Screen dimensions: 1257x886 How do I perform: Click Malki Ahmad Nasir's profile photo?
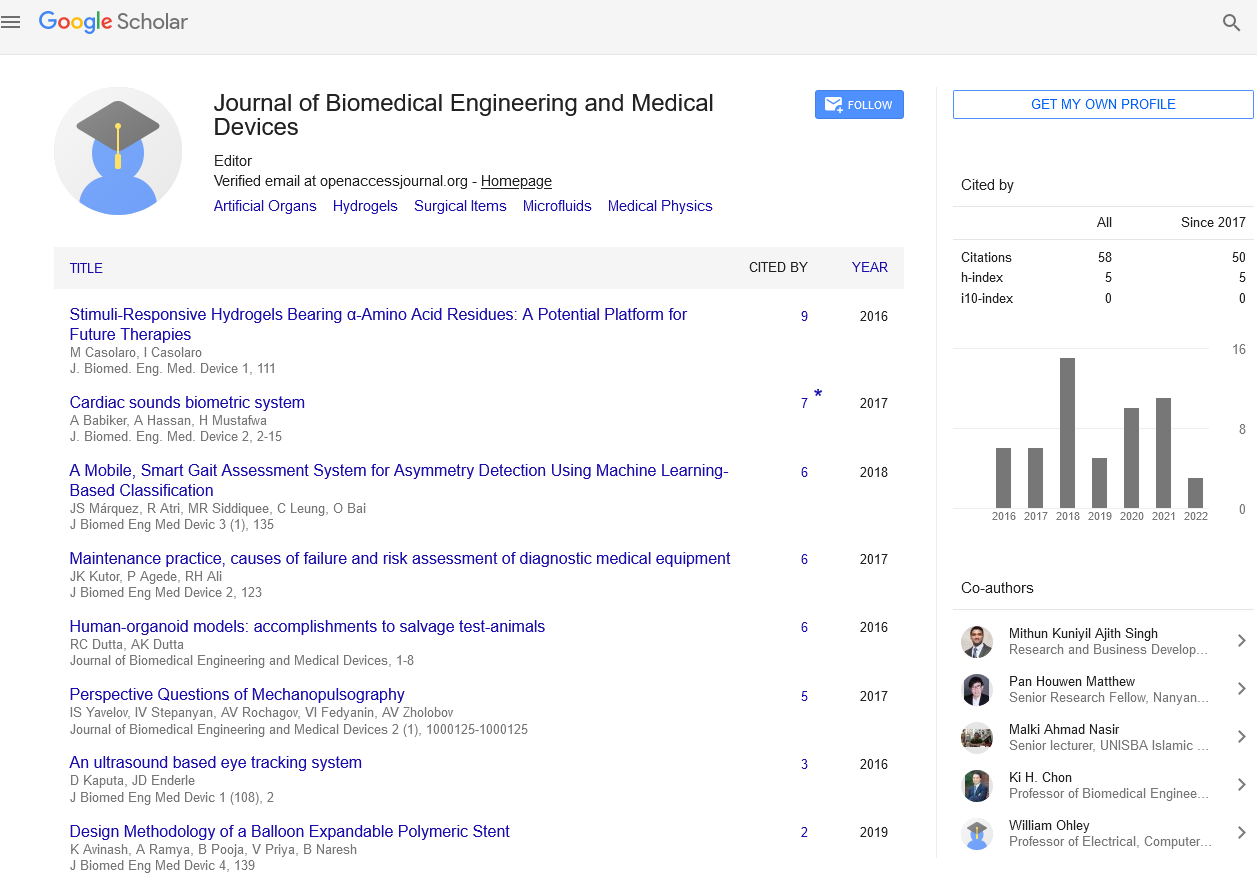tap(976, 737)
